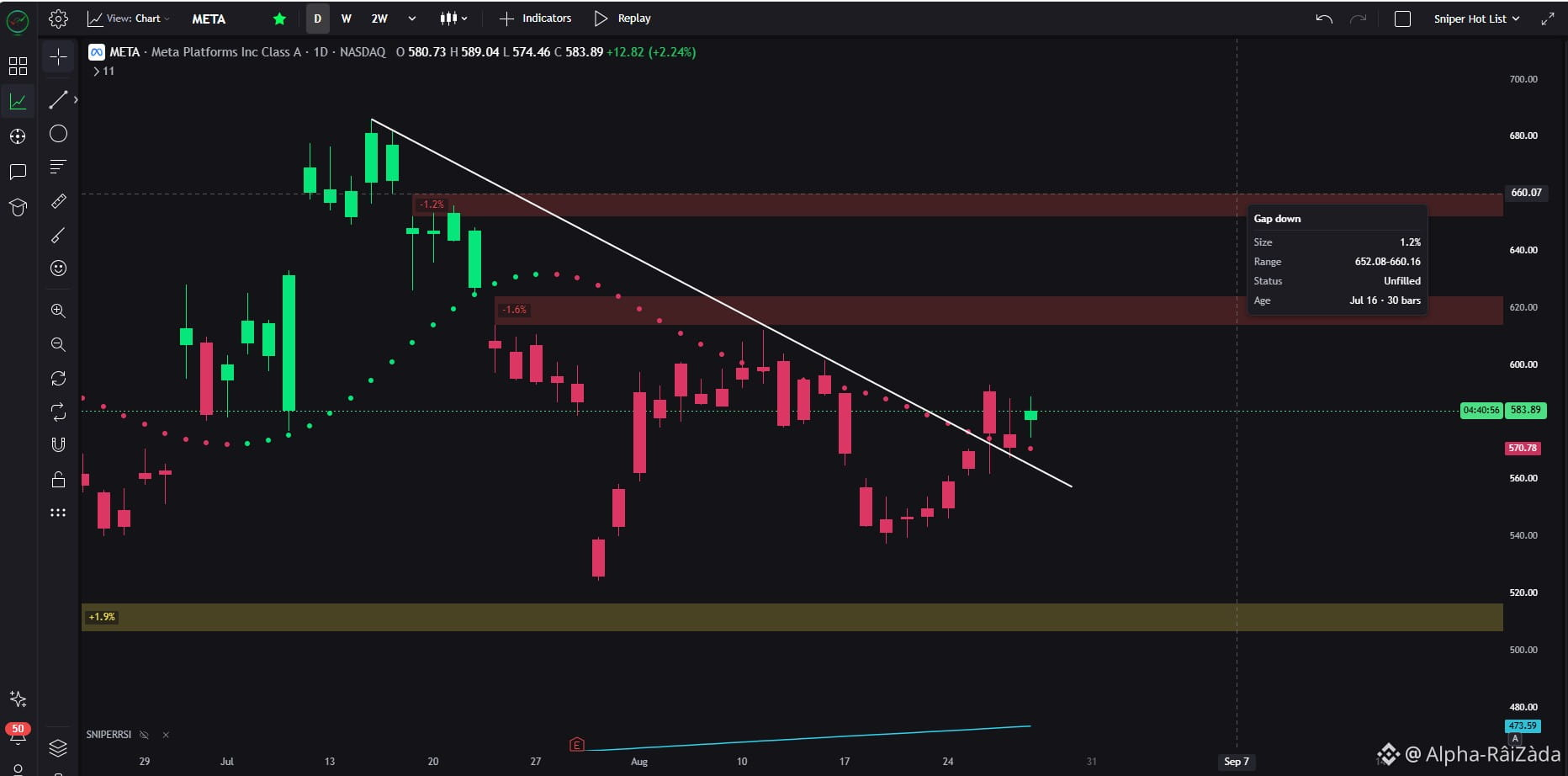This screenshot has height=776, width=1568.
Task: Zoom out of the chart
Action: pos(58,344)
